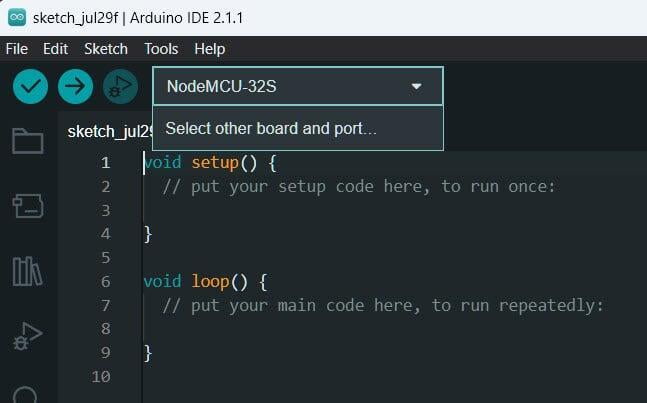Click the board selector dropdown arrow
This screenshot has height=403, width=647.
[416, 87]
